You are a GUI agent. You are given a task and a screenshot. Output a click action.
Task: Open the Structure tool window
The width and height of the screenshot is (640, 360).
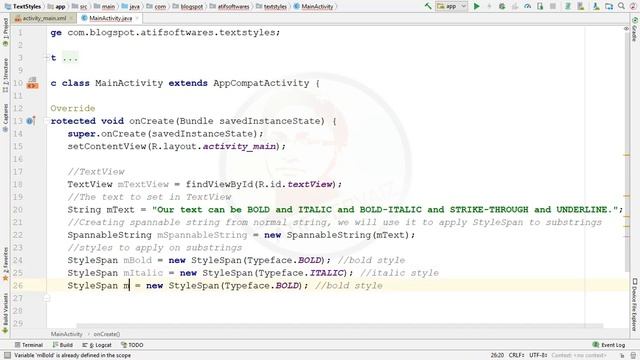click(5, 76)
